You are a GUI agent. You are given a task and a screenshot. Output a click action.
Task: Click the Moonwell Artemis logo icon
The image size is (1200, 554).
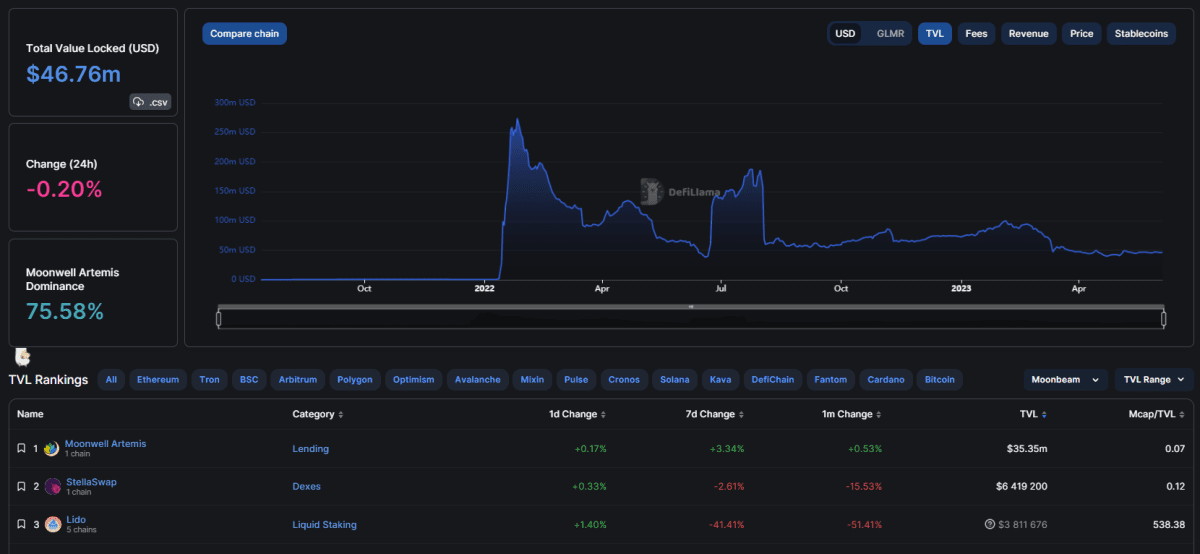52,449
